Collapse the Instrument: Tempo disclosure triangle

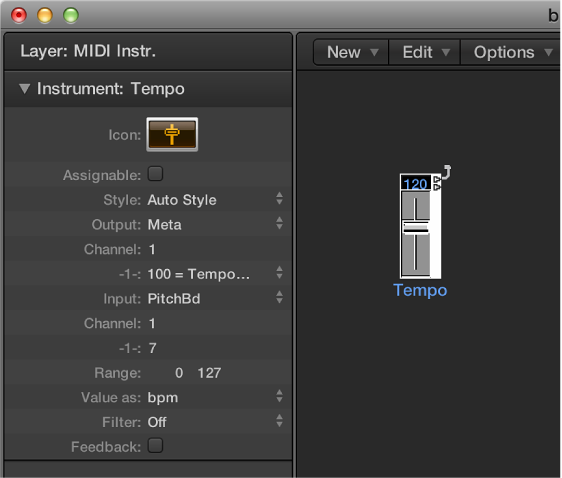[24, 89]
